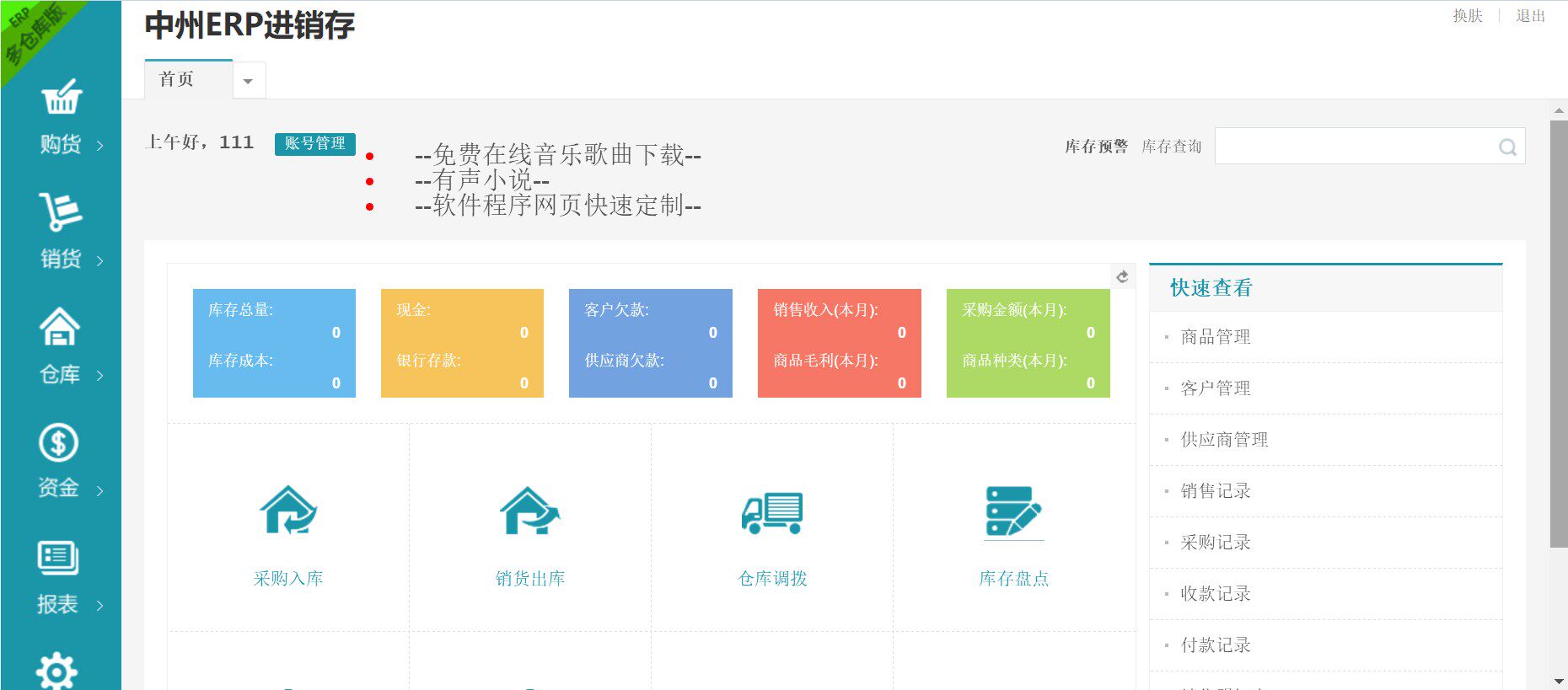The width and height of the screenshot is (1568, 690).
Task: Click the 退出 logout link
Action: (1530, 16)
